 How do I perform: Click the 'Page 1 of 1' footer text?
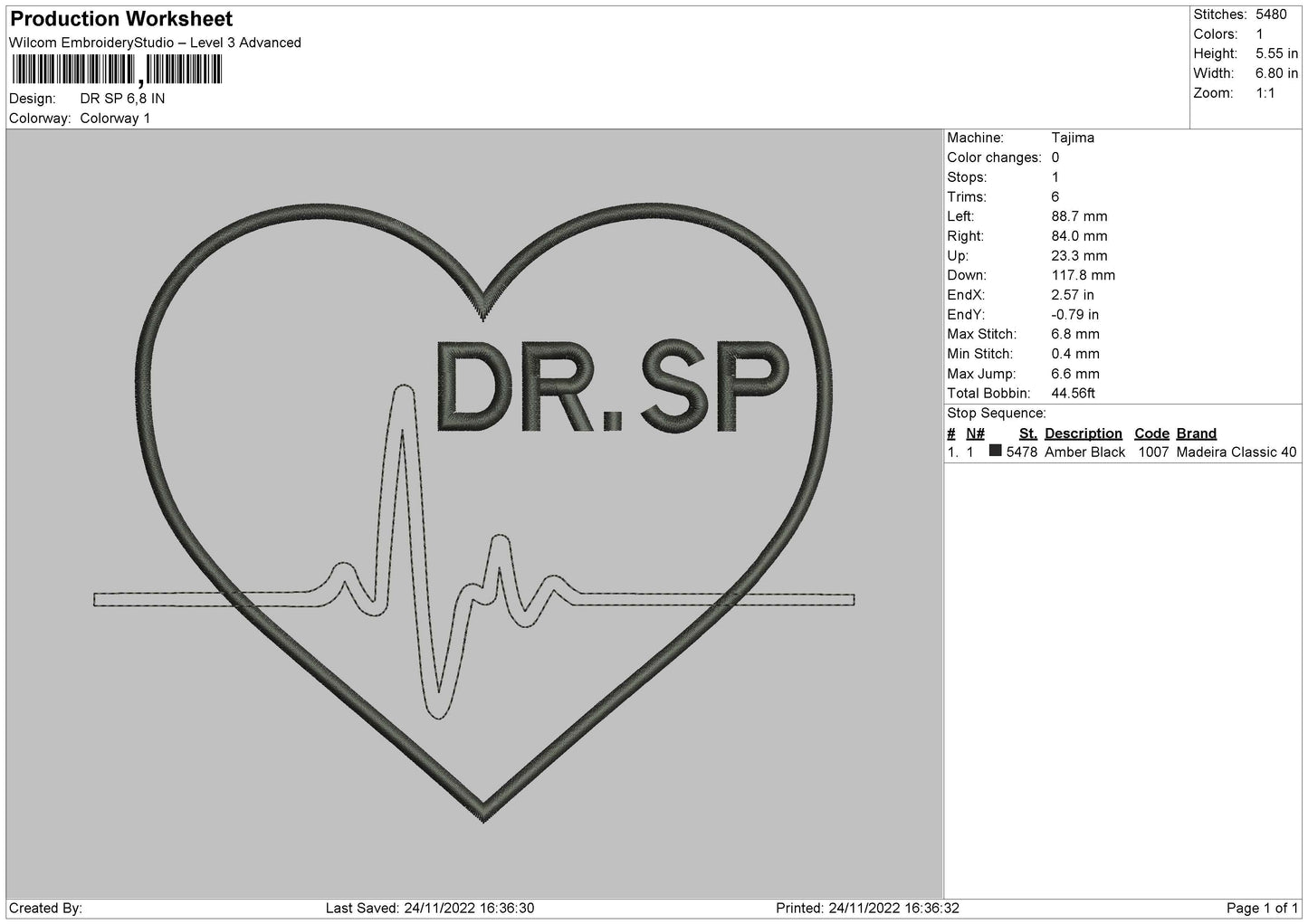point(1262,909)
